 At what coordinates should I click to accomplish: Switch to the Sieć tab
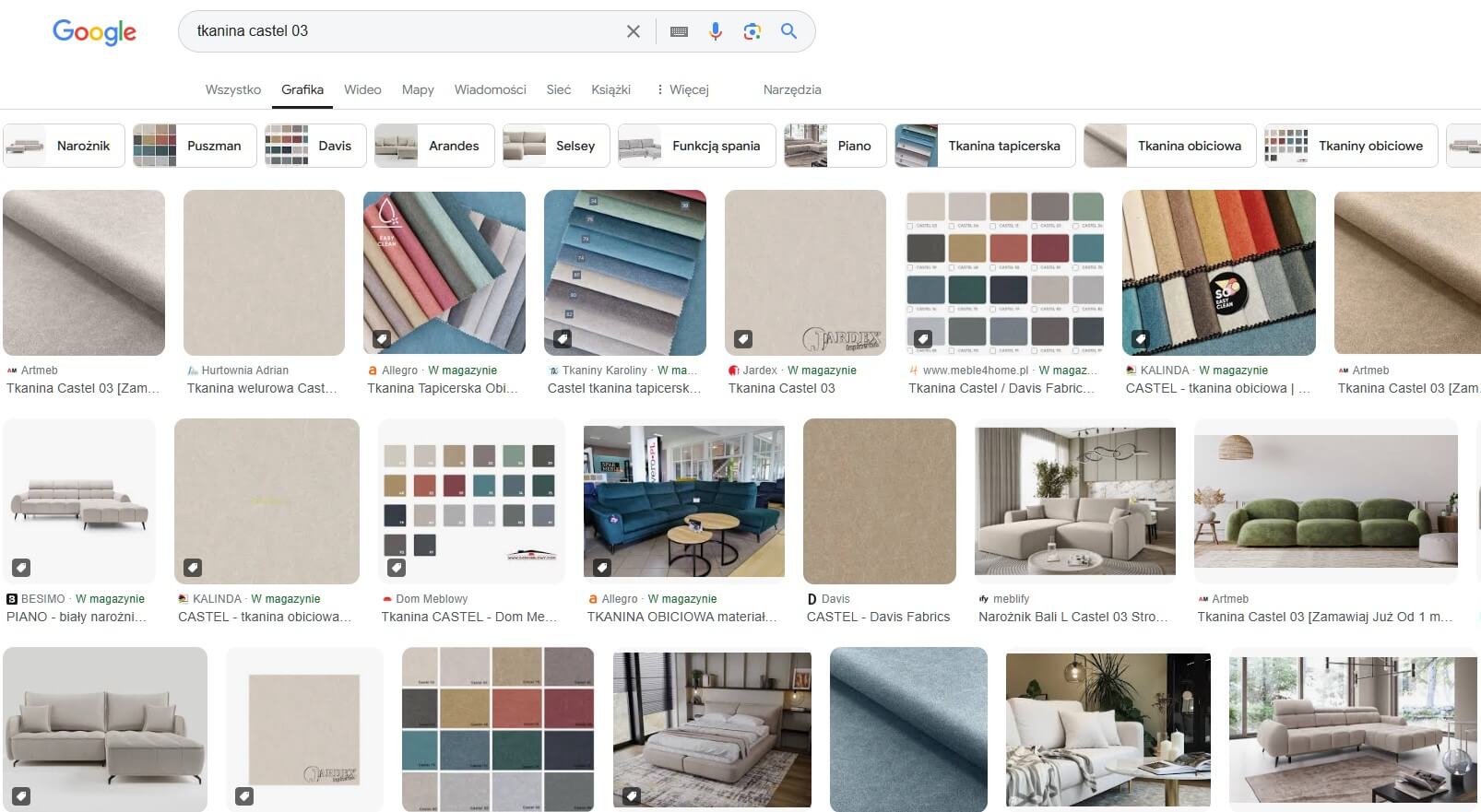(558, 89)
